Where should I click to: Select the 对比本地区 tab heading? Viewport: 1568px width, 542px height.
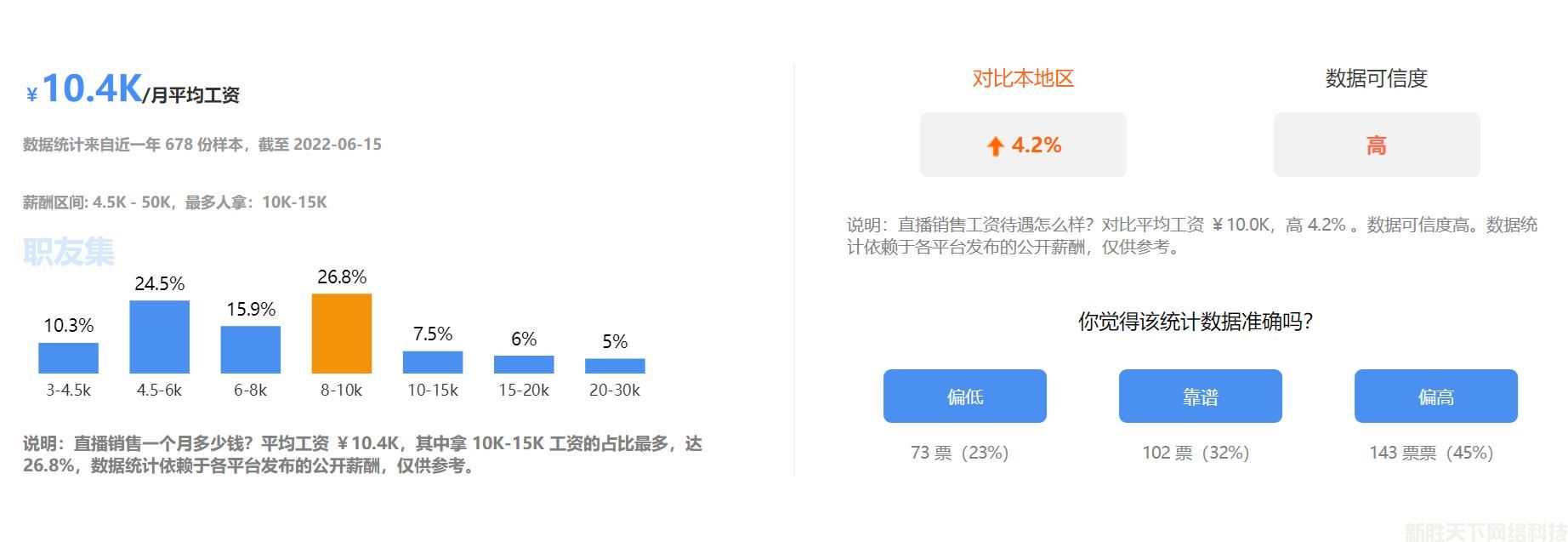[1023, 78]
